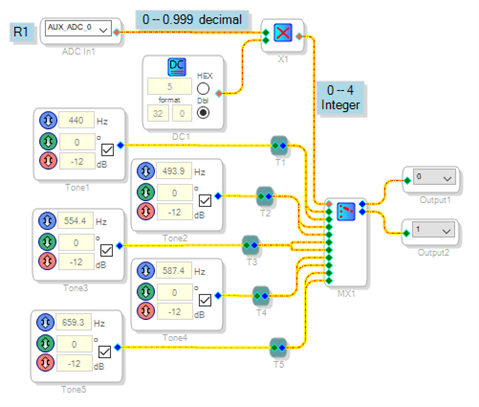The image size is (479, 407).
Task: Click Tone2 red gain stepper icon
Action: [146, 211]
